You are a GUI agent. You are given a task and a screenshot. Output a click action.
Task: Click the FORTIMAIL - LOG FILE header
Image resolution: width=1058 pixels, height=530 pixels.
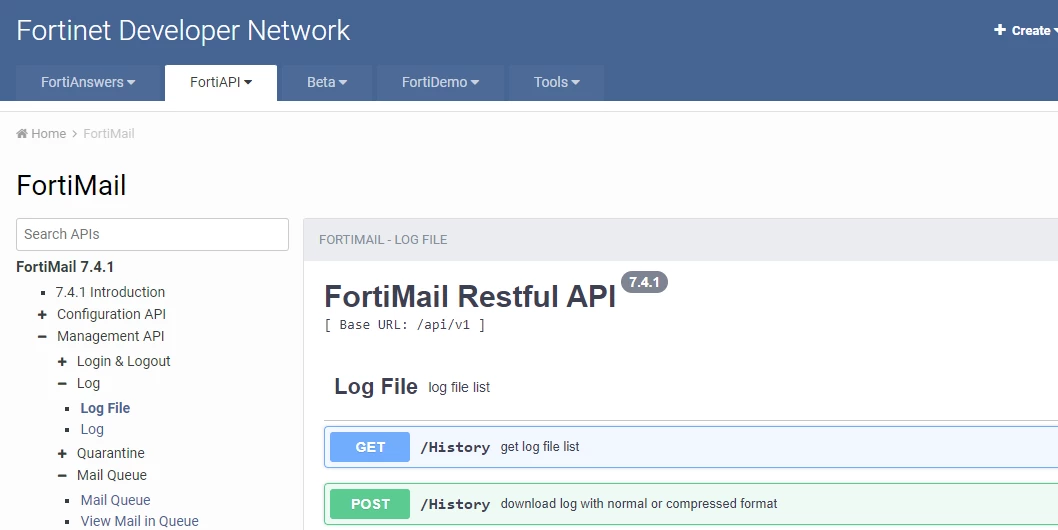pos(383,240)
